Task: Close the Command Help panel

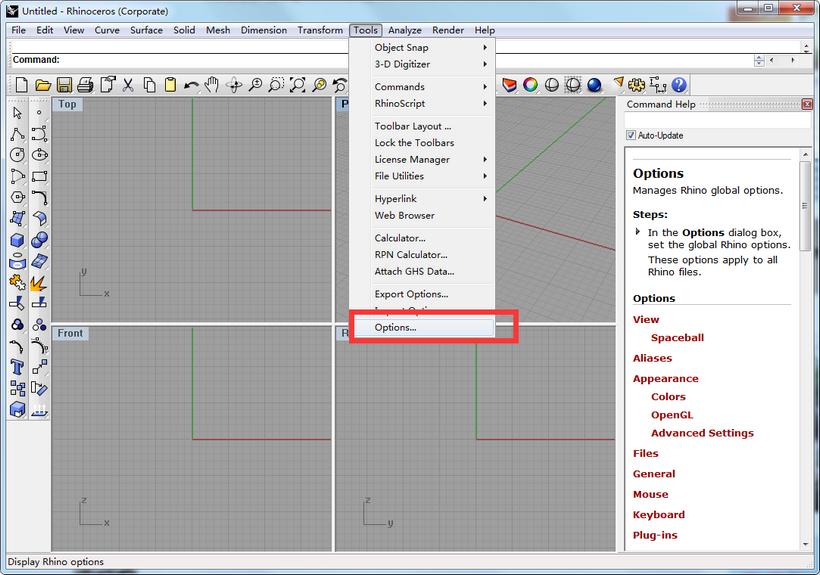Action: (x=807, y=104)
